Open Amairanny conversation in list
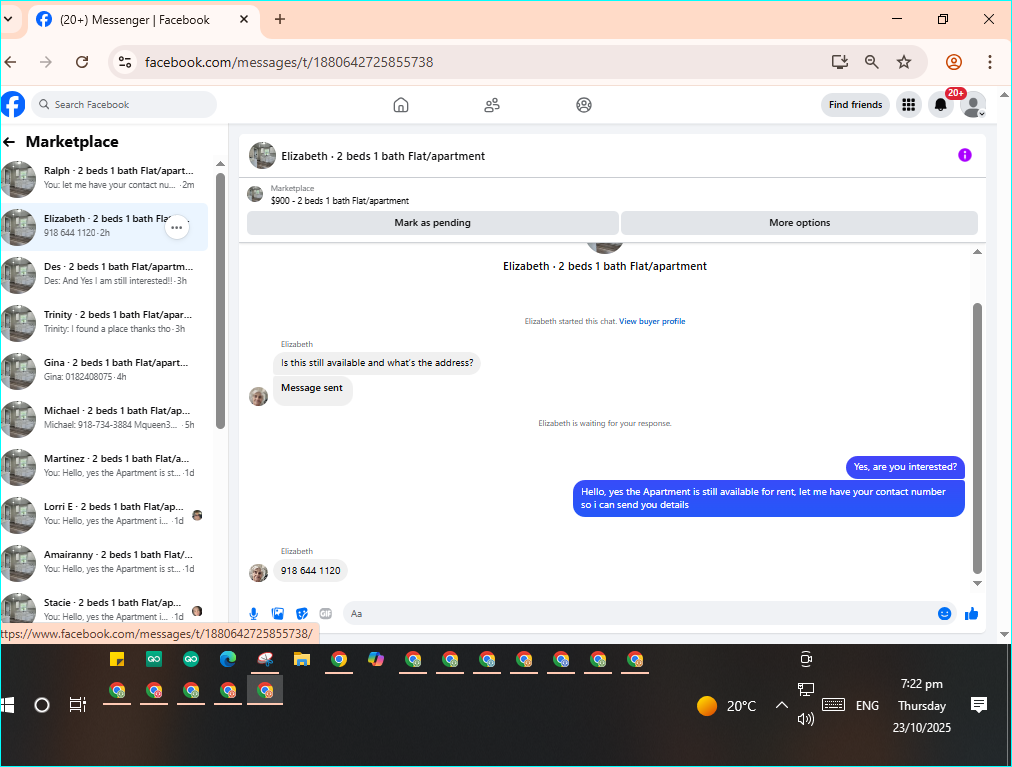This screenshot has height=767, width=1012. (x=105, y=562)
